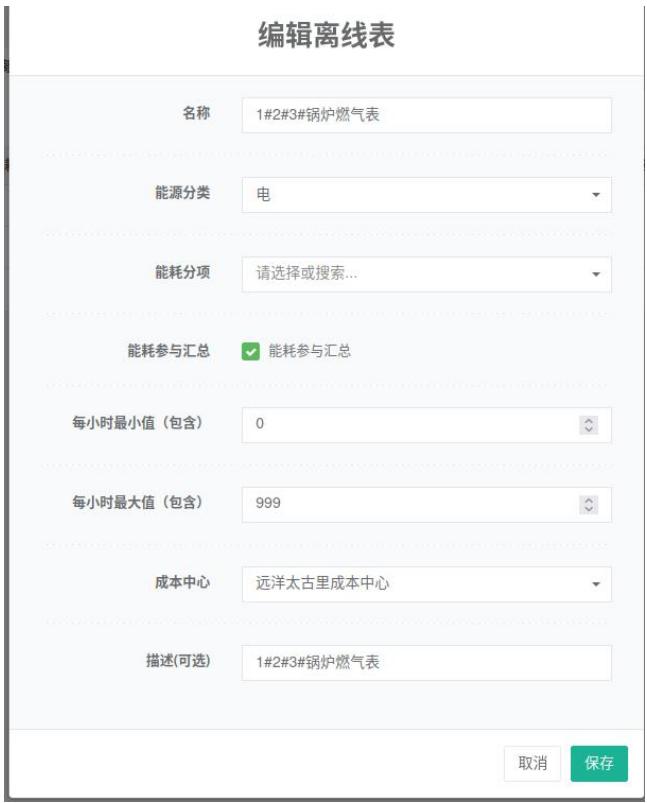Click the caret arrow of 能源分类

click(596, 195)
